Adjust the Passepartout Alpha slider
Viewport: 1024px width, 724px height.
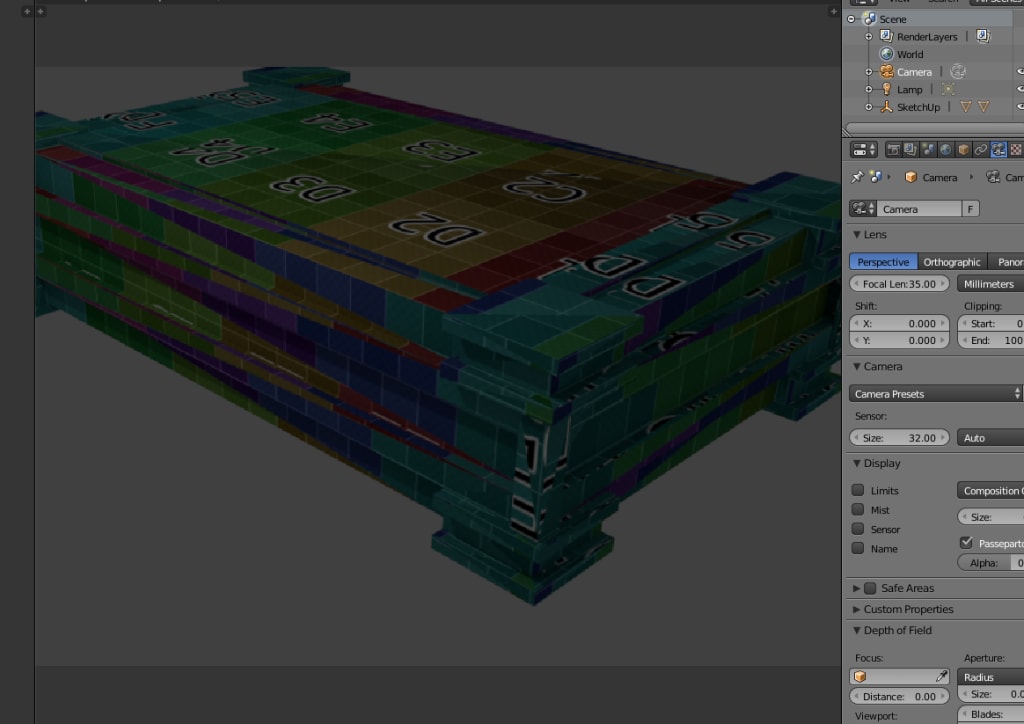coord(990,563)
